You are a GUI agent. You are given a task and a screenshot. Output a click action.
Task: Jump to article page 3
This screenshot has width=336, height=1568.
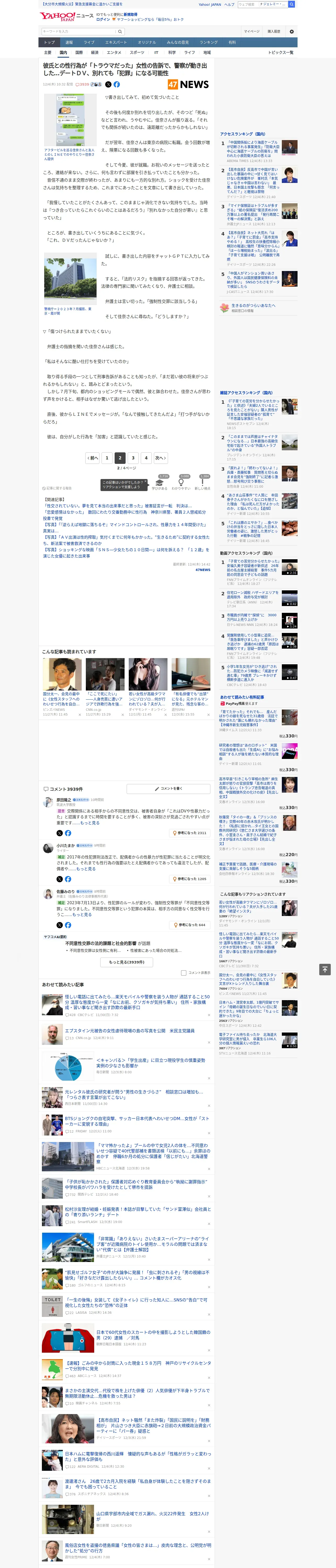click(x=133, y=458)
